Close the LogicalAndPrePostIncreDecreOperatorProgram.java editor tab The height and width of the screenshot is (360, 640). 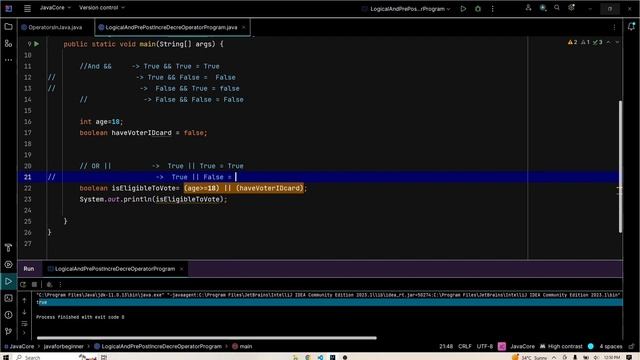[x=244, y=27]
